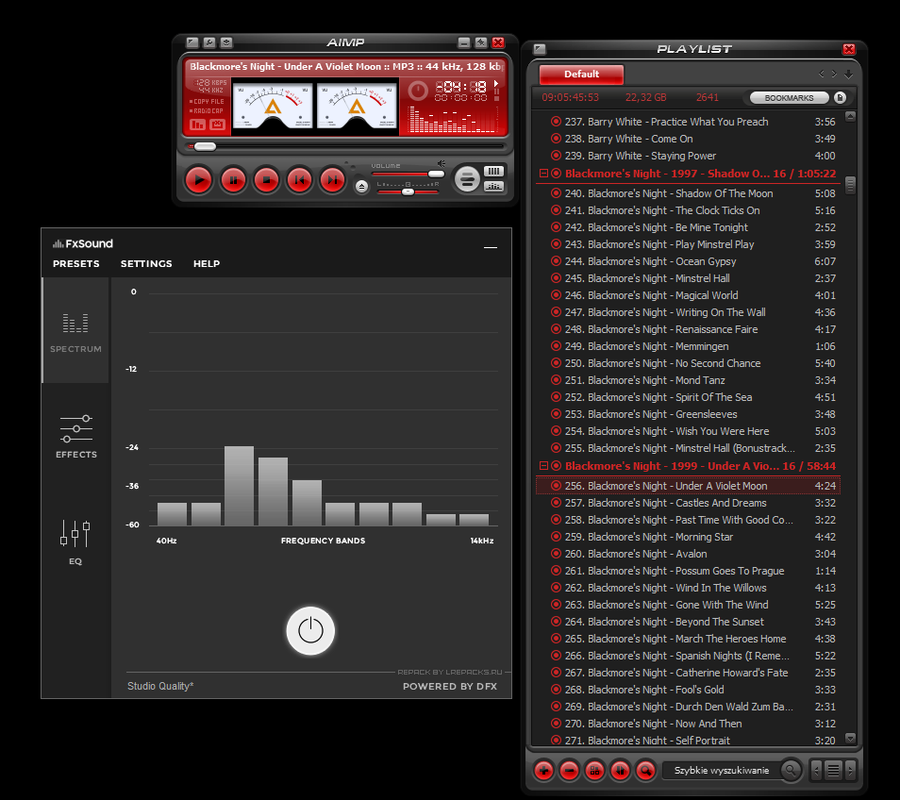
Task: Open the wrench settings icon in AIMP titlebar
Action: coord(210,42)
